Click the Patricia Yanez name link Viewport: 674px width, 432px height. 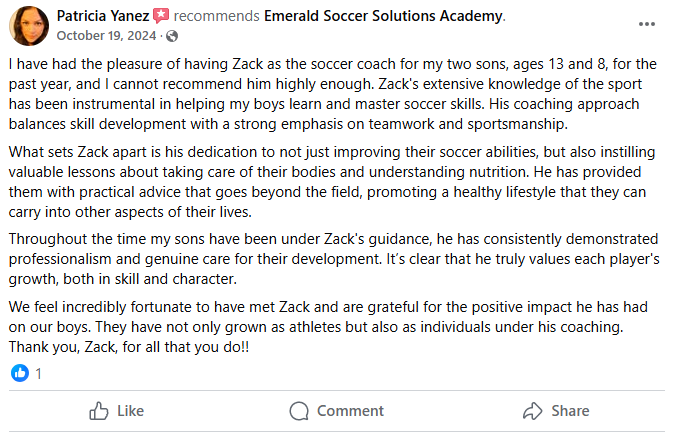coord(103,16)
